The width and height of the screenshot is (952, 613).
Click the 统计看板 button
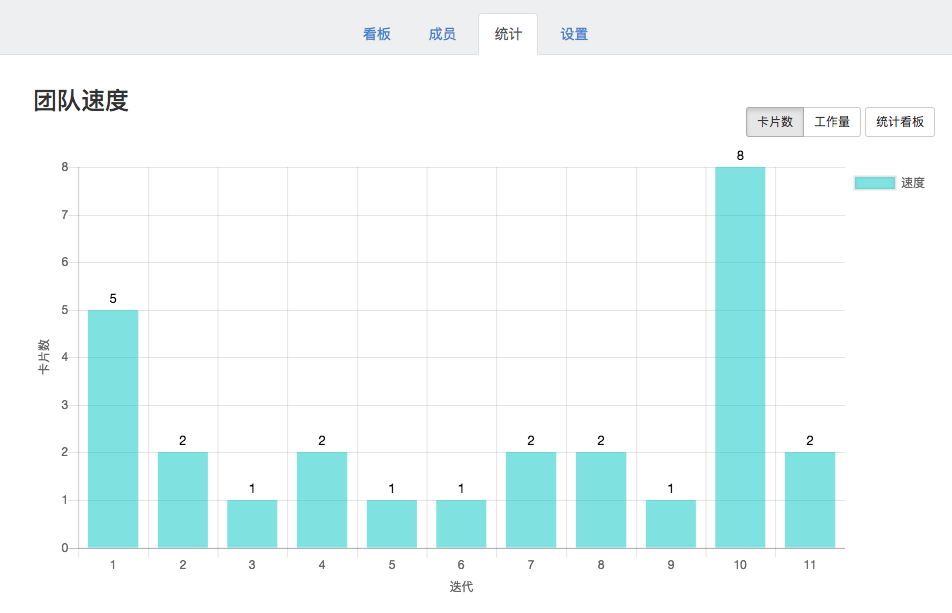coord(900,122)
